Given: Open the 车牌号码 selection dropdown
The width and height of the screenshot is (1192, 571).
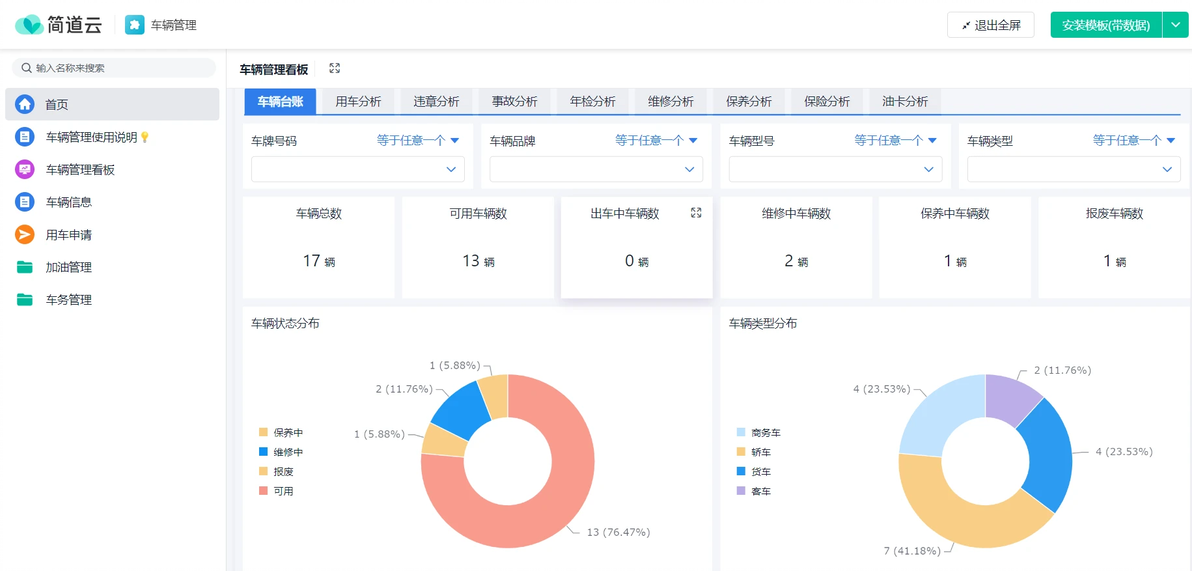Looking at the screenshot, I should (x=357, y=169).
